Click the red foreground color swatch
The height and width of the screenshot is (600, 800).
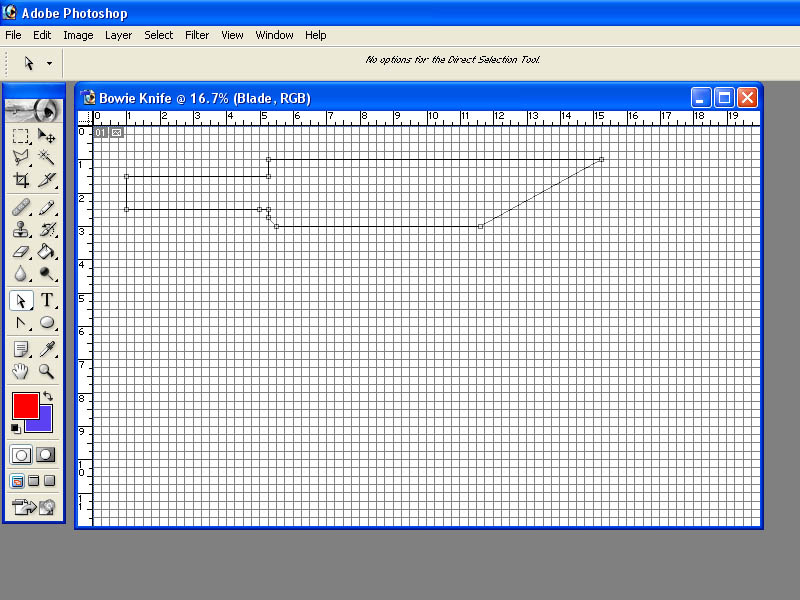26,406
